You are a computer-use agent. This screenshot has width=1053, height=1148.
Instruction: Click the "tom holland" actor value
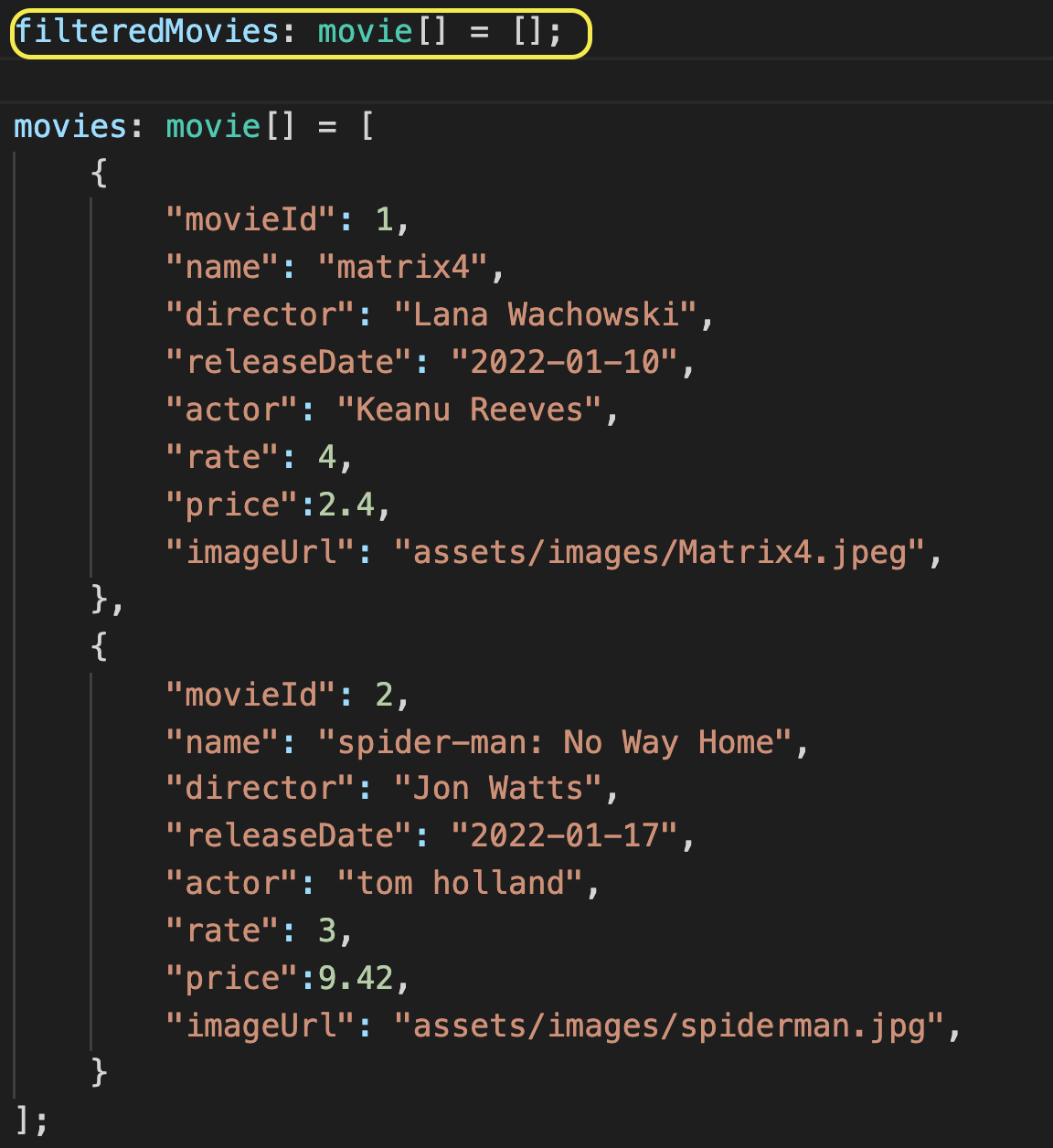click(460, 883)
